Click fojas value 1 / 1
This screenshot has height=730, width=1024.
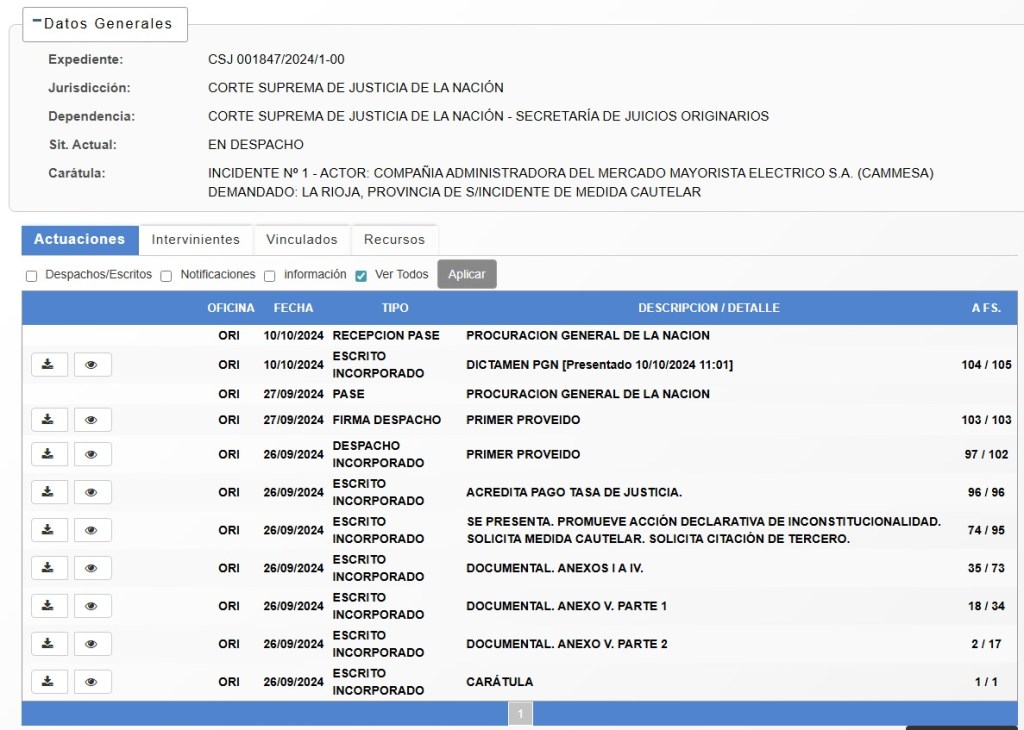[x=986, y=682]
